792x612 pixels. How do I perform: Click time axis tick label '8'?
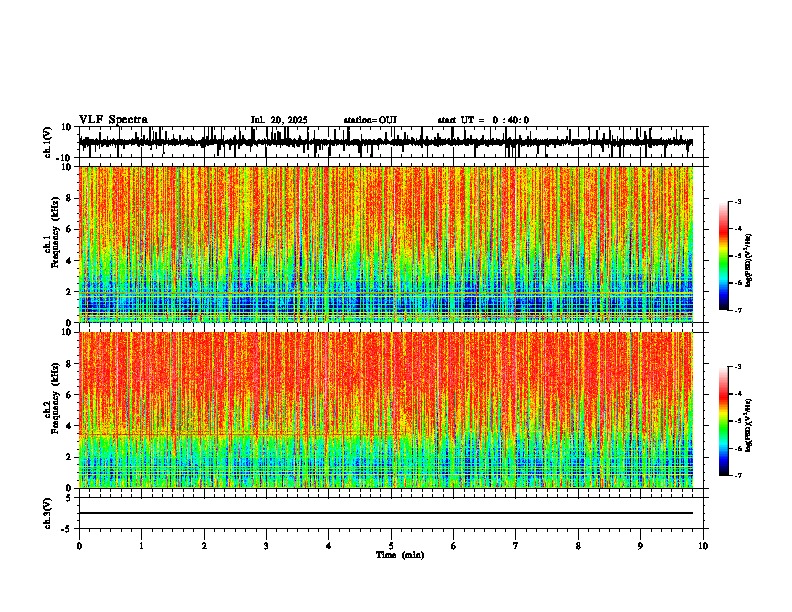[578, 546]
